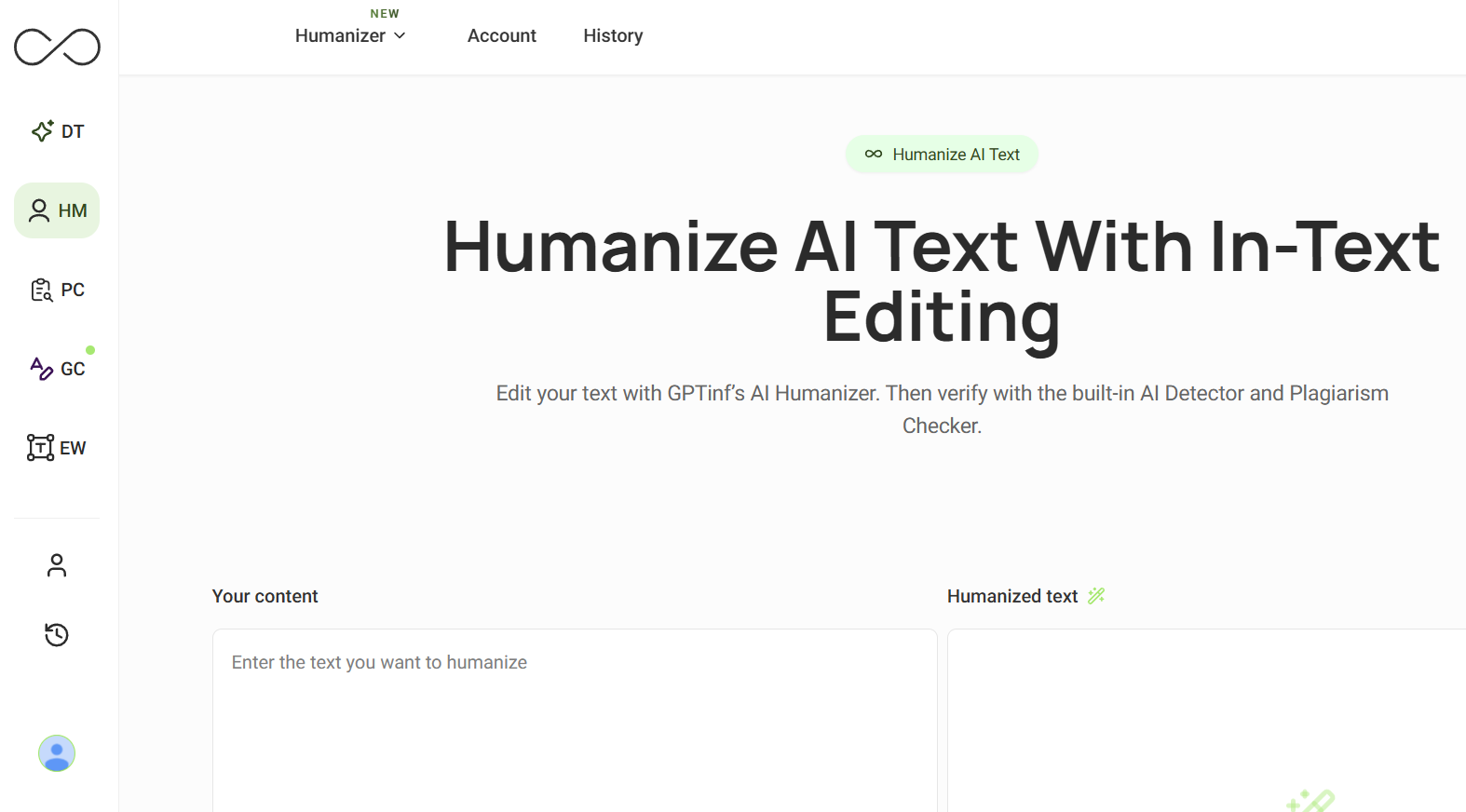This screenshot has width=1466, height=812.
Task: Click the person profile outline icon
Action: [x=57, y=565]
